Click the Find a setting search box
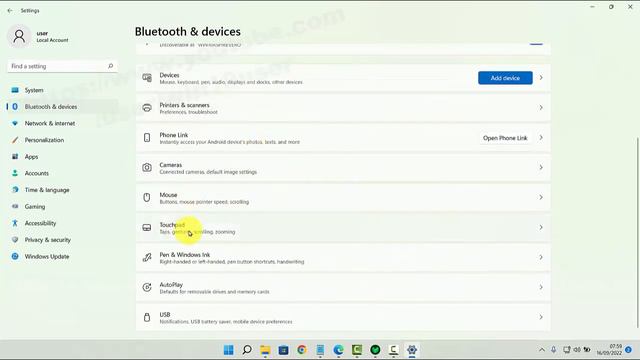The width and height of the screenshot is (640, 360). click(62, 66)
